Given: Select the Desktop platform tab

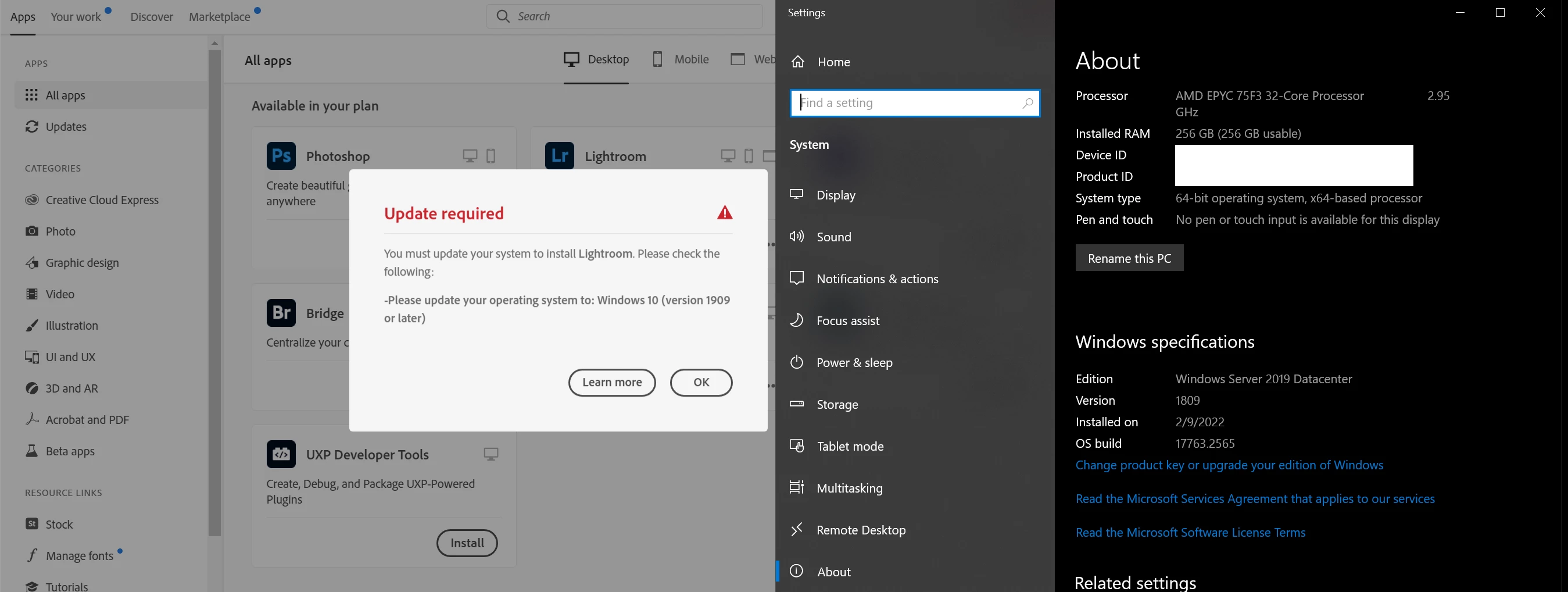Looking at the screenshot, I should (x=596, y=59).
